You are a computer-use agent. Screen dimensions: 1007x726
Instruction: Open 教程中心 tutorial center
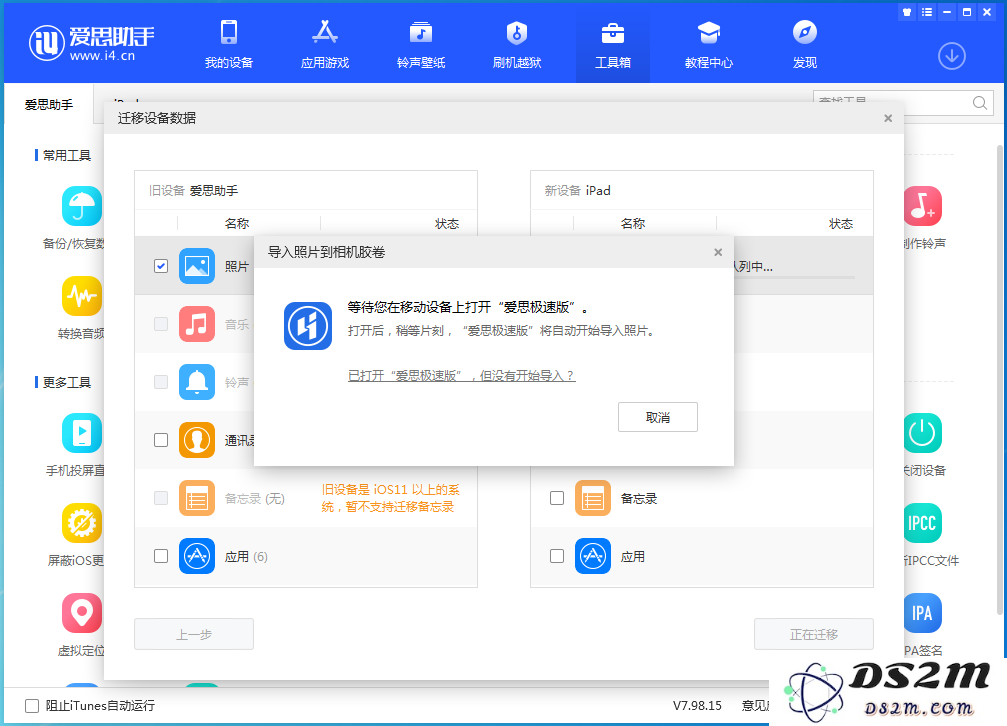tap(709, 44)
